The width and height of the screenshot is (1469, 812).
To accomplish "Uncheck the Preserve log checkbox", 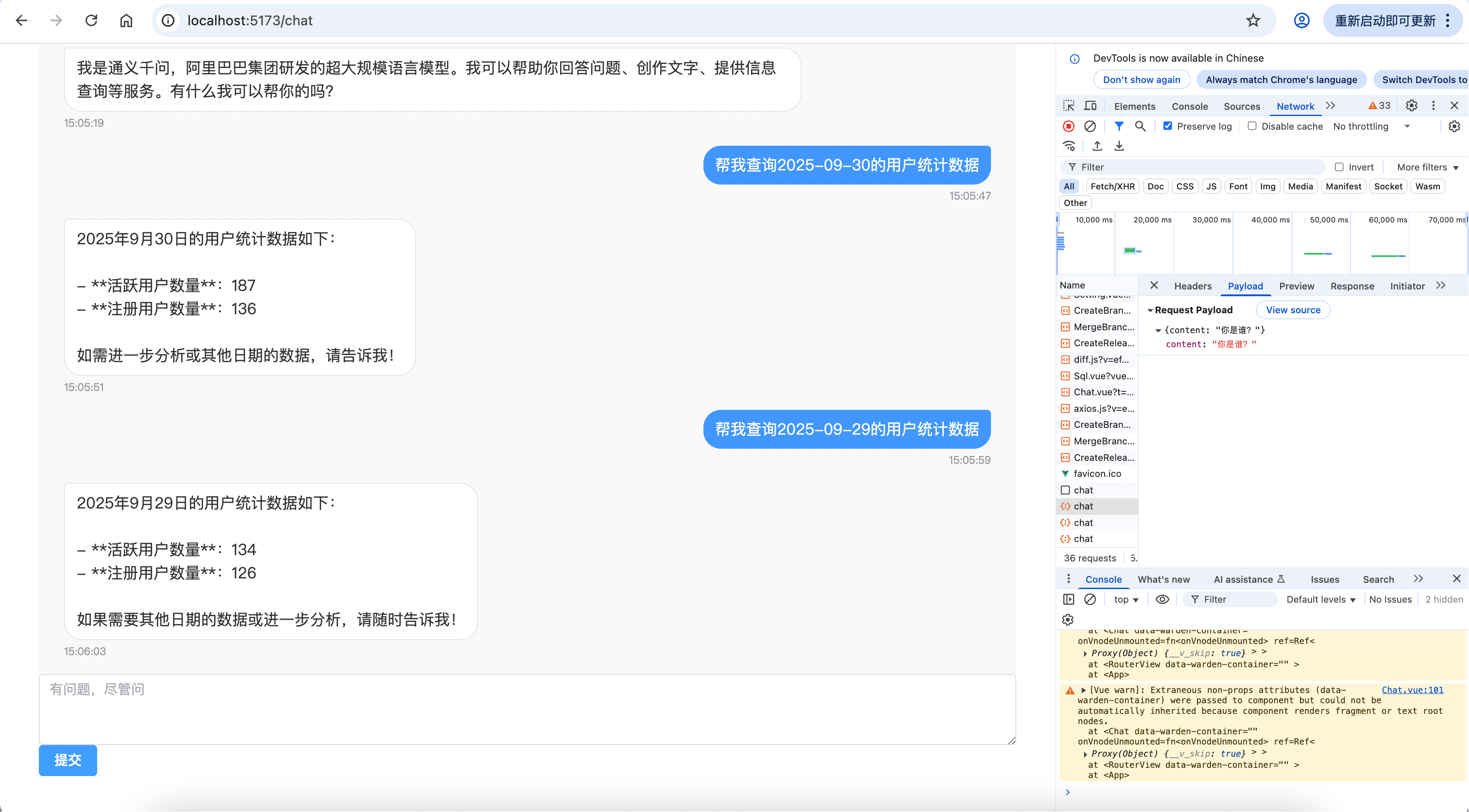I will click(x=1168, y=127).
